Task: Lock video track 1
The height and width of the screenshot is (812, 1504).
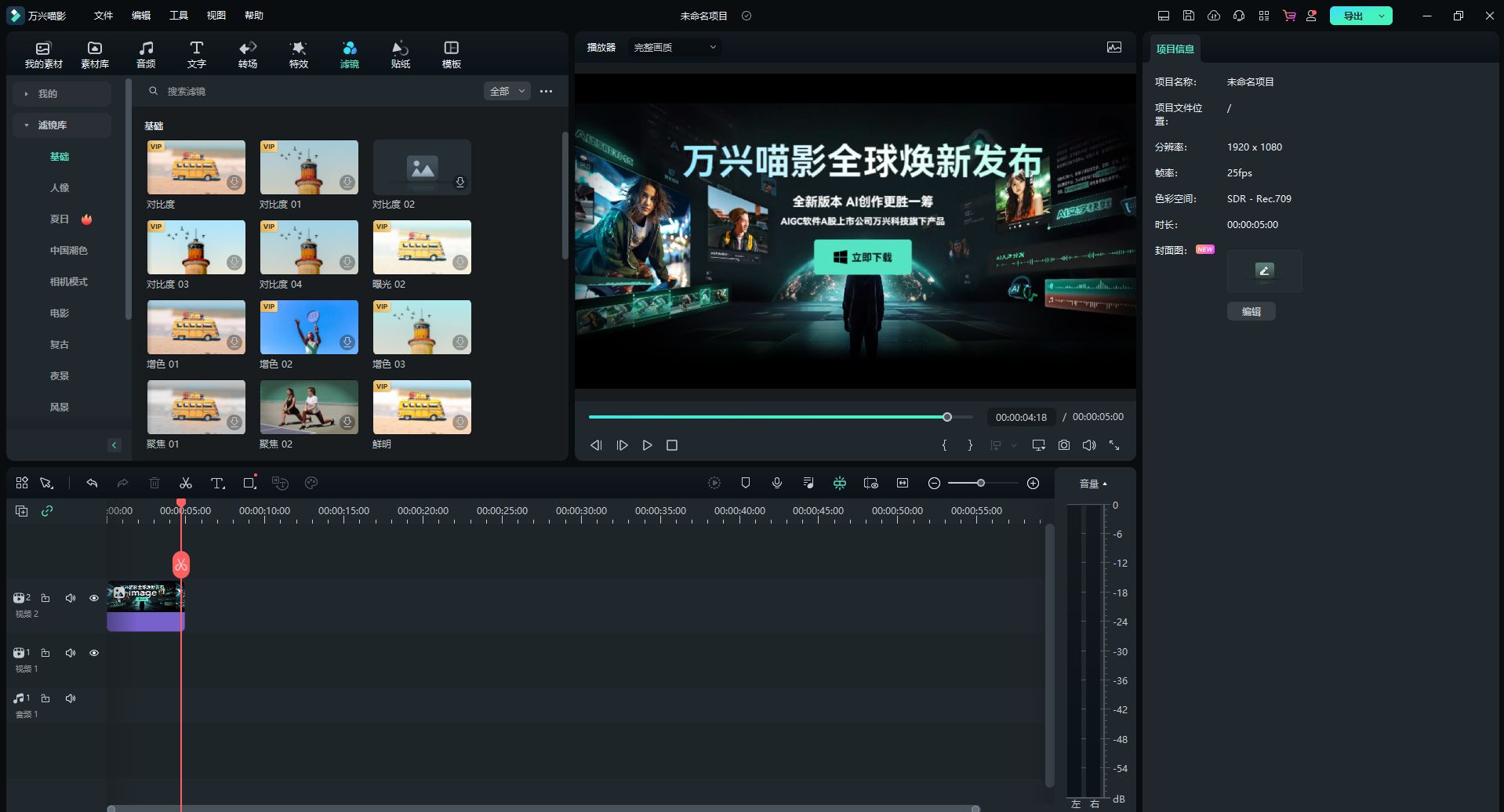Action: click(x=45, y=653)
